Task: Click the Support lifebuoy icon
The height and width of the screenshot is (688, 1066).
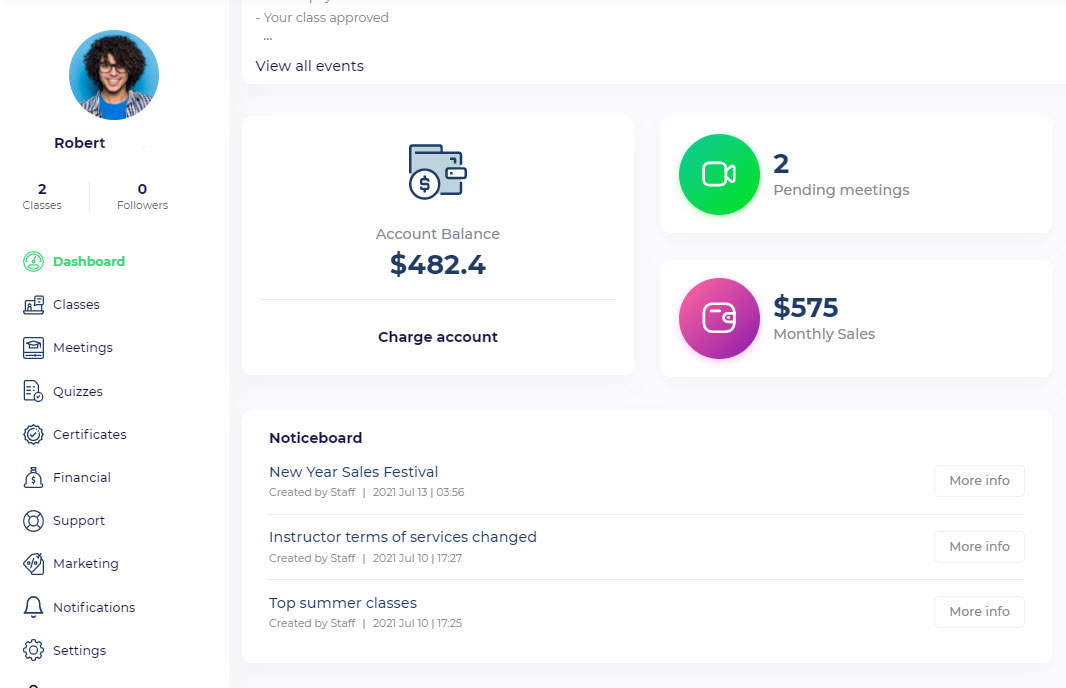Action: coord(33,521)
